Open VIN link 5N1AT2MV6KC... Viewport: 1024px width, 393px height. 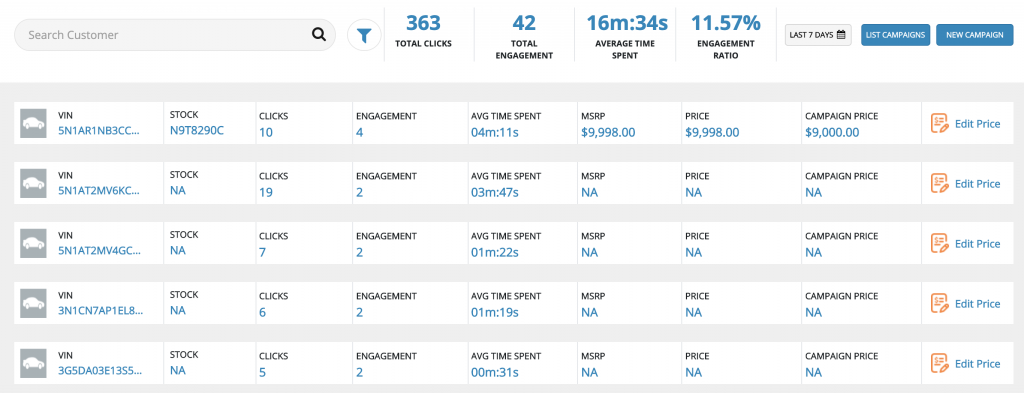coord(100,191)
